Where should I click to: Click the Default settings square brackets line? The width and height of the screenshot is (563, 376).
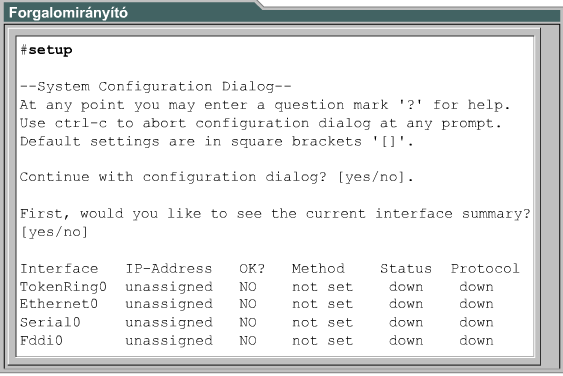(x=217, y=142)
